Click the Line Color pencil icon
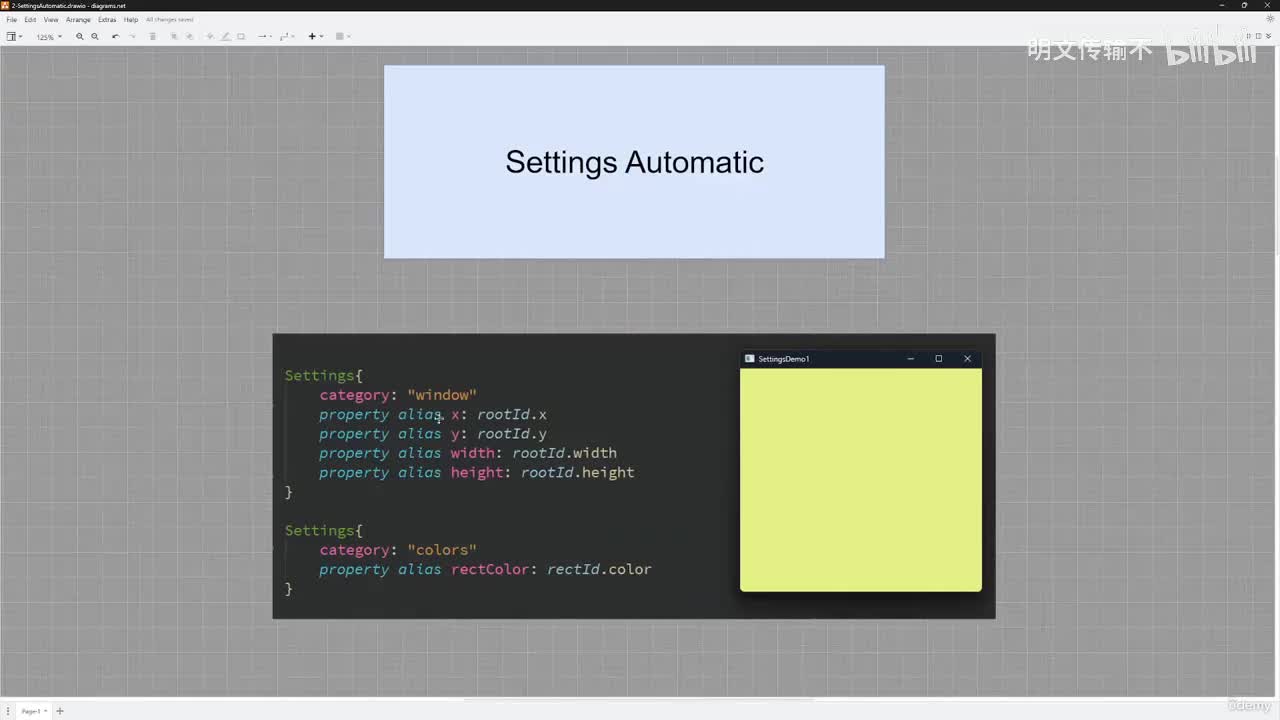The image size is (1280, 720). click(x=225, y=37)
